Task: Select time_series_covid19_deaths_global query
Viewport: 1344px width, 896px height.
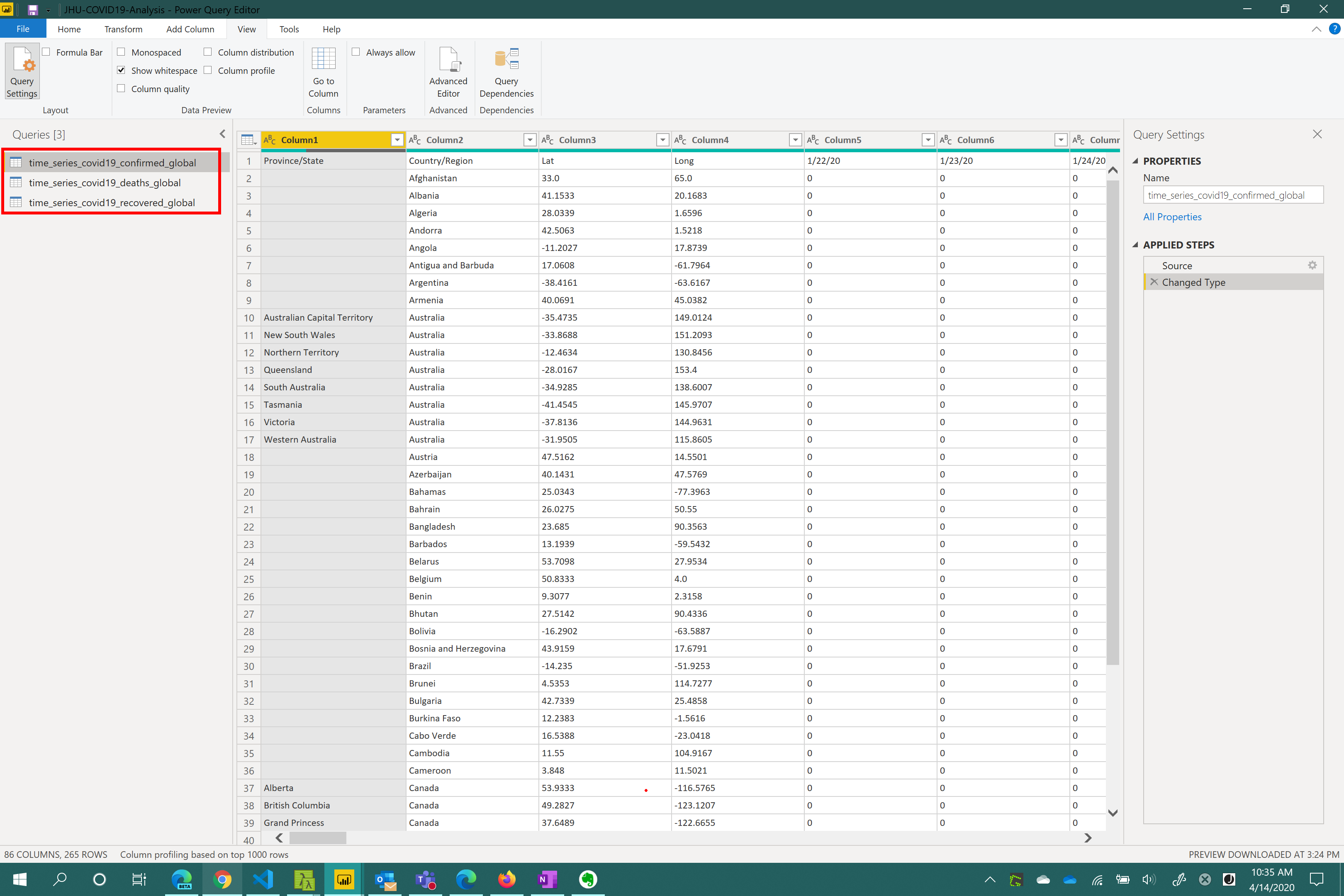Action: click(105, 183)
